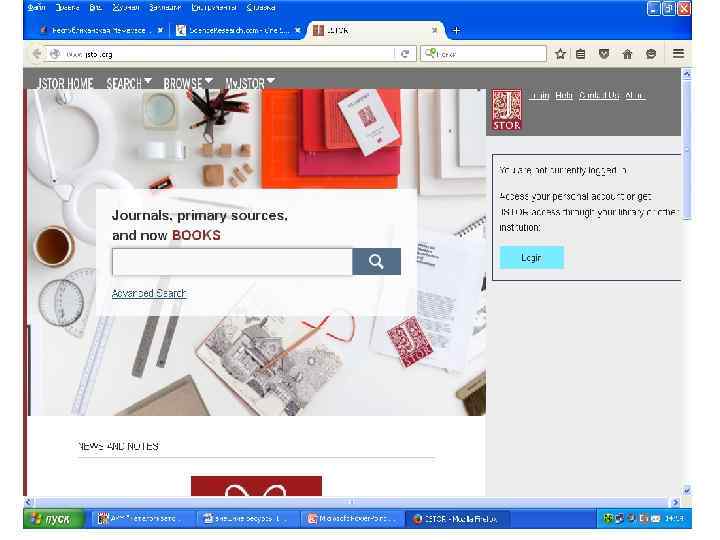Click the vertical scrollbar down arrow
The width and height of the screenshot is (720, 540).
686,490
